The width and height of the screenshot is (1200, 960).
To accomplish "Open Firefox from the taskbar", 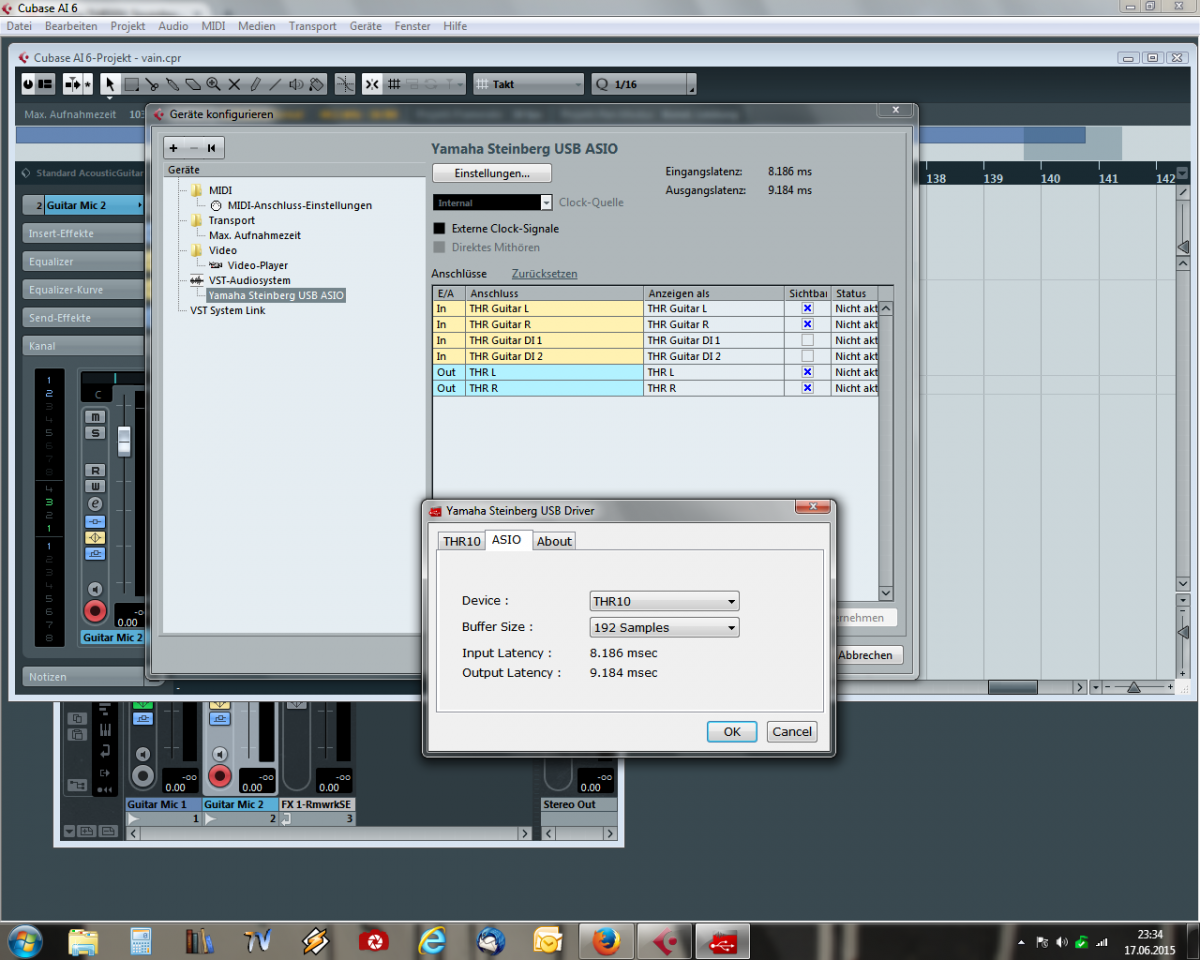I will click(x=606, y=941).
